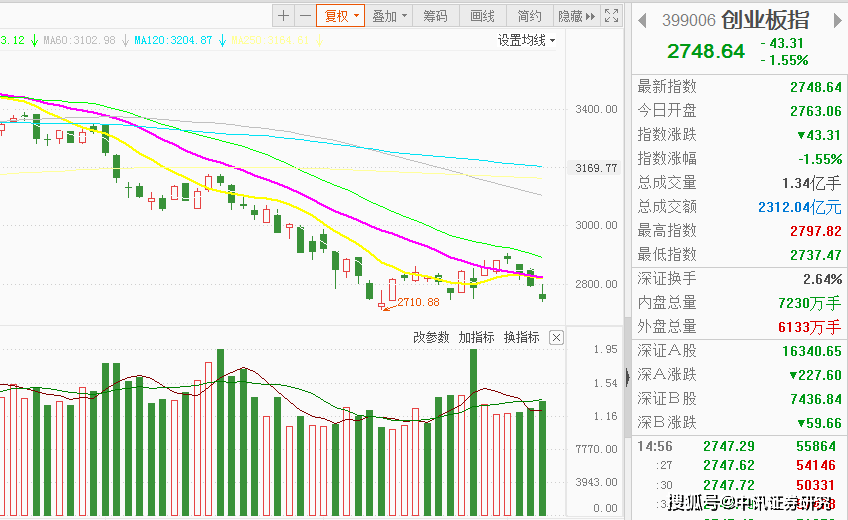Screen dimensions: 848x520
Task: Collapse side panel using divider arrow
Action: click(628, 376)
